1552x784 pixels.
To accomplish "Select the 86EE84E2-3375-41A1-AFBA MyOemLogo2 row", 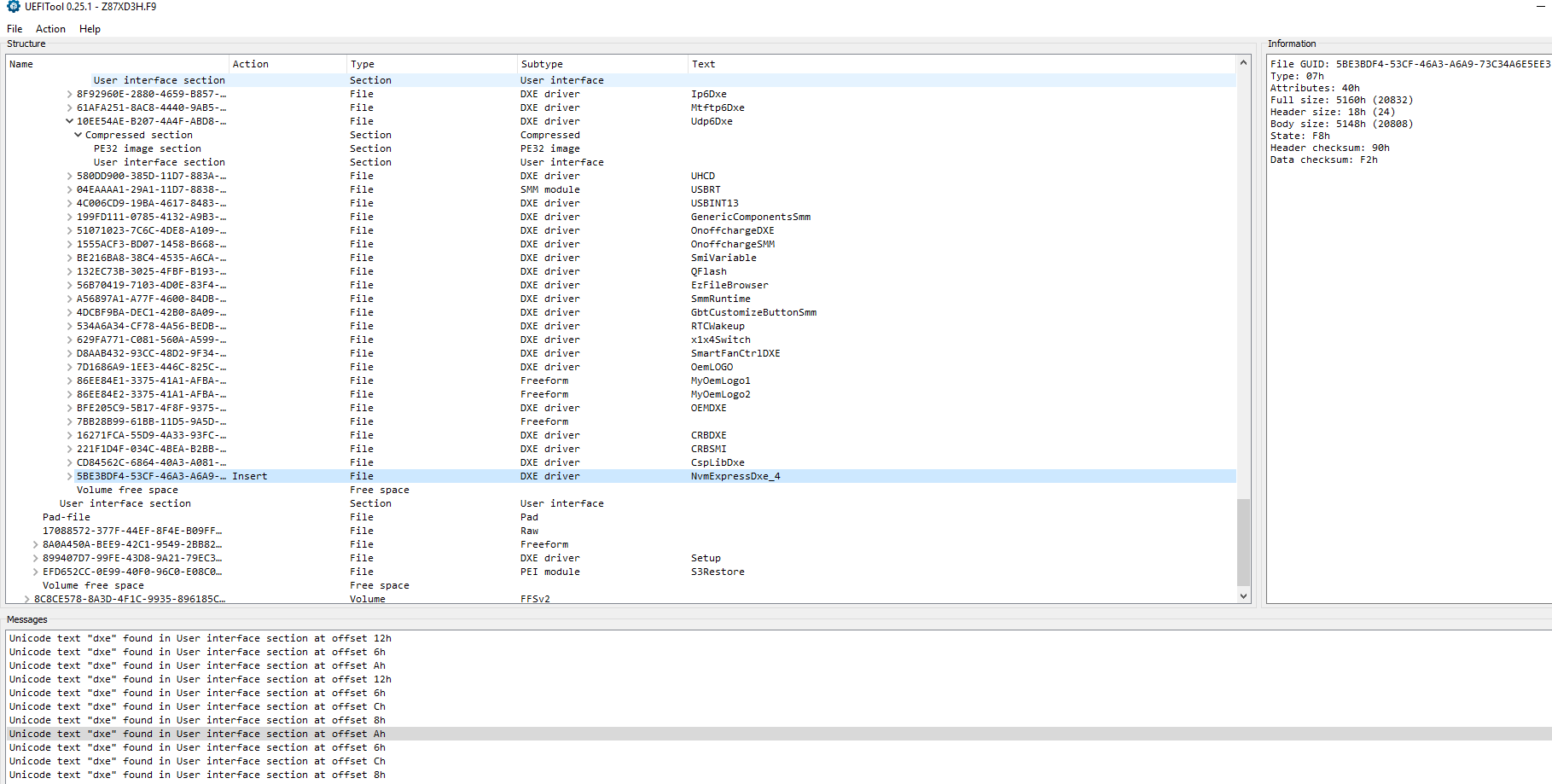I will (621, 395).
